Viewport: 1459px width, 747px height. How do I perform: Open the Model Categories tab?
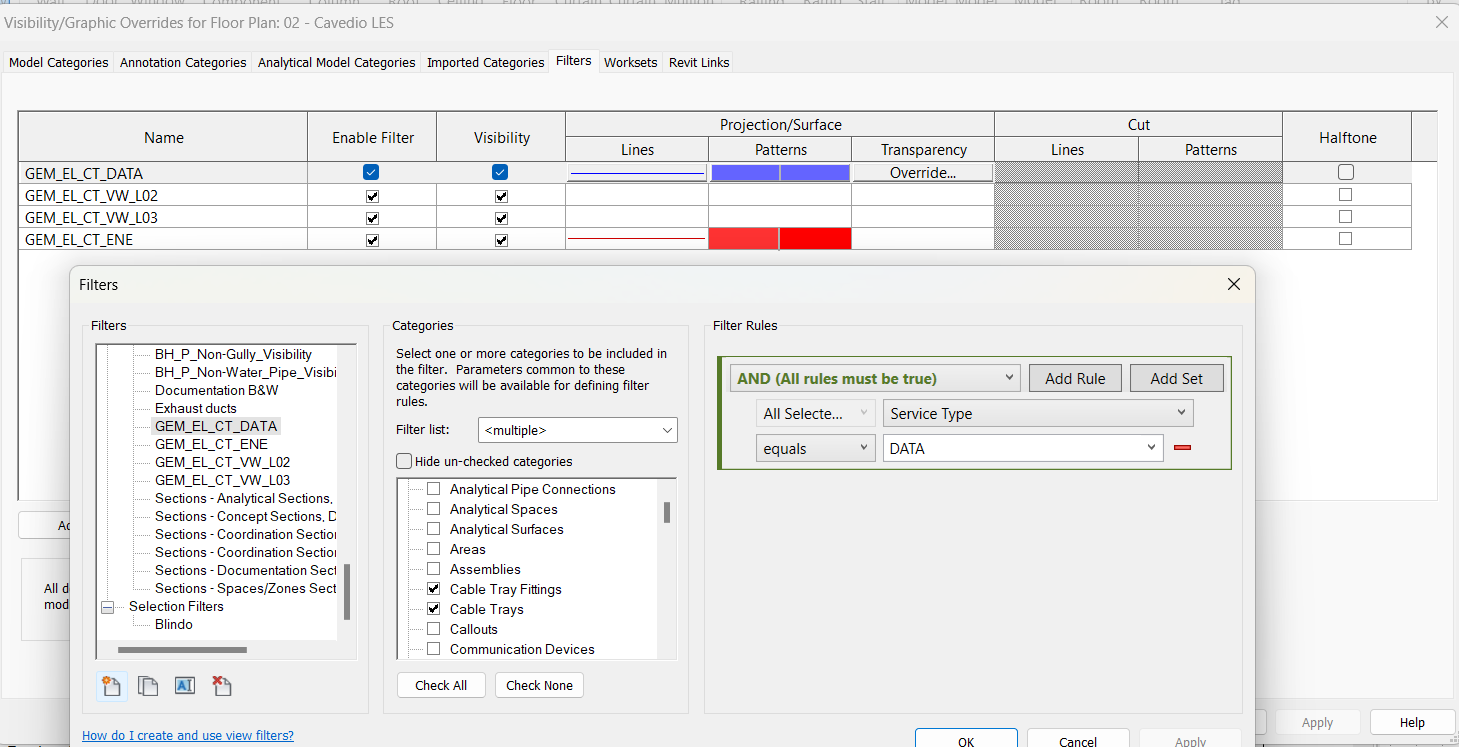[x=58, y=61]
